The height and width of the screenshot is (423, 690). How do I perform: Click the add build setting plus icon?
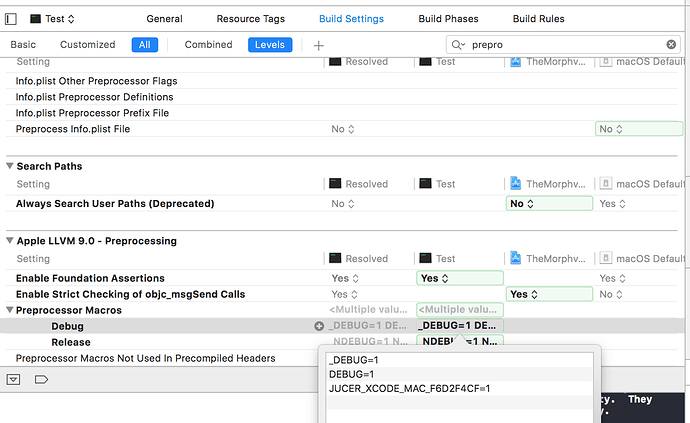point(319,45)
